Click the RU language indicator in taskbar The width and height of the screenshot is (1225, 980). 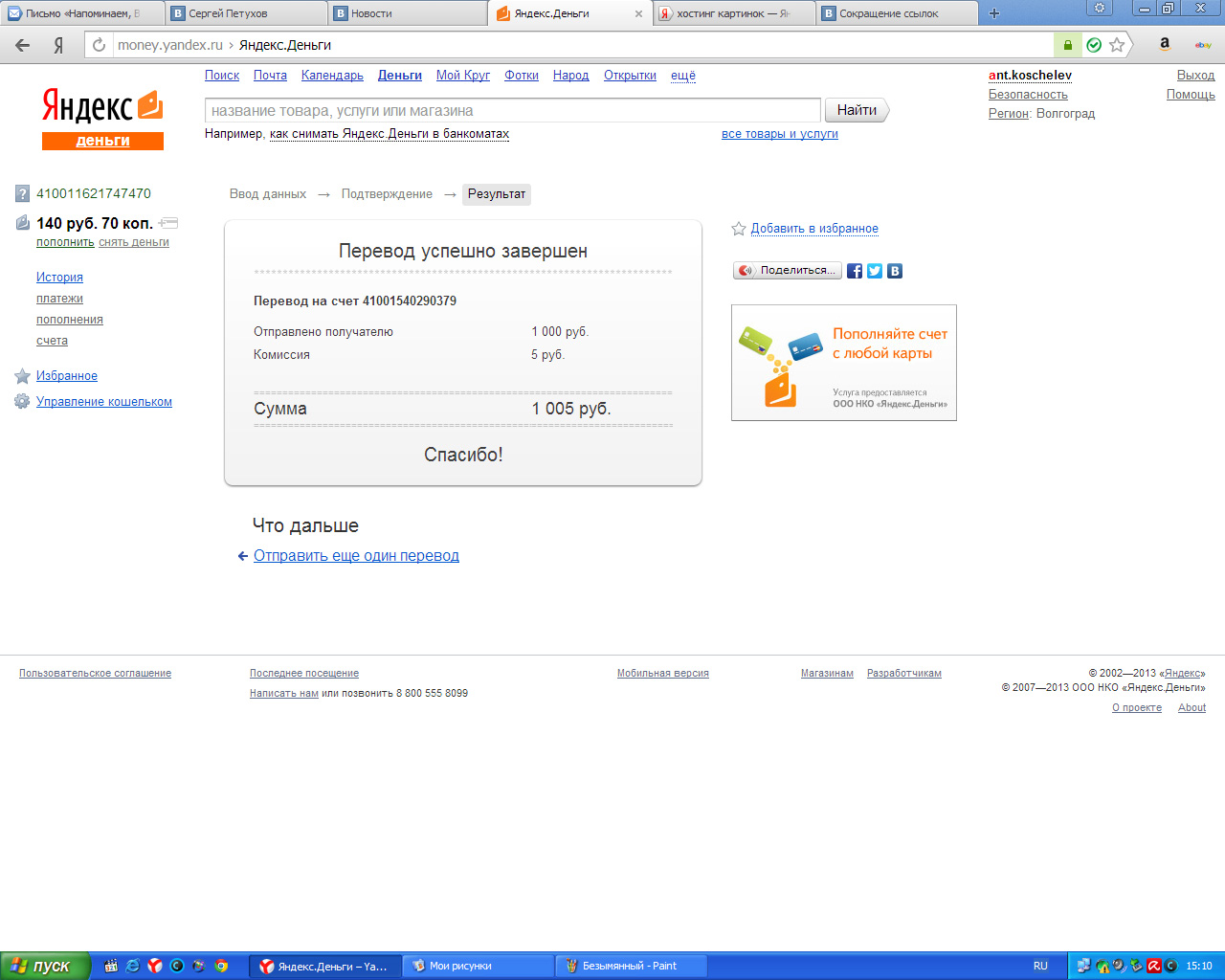point(1040,966)
